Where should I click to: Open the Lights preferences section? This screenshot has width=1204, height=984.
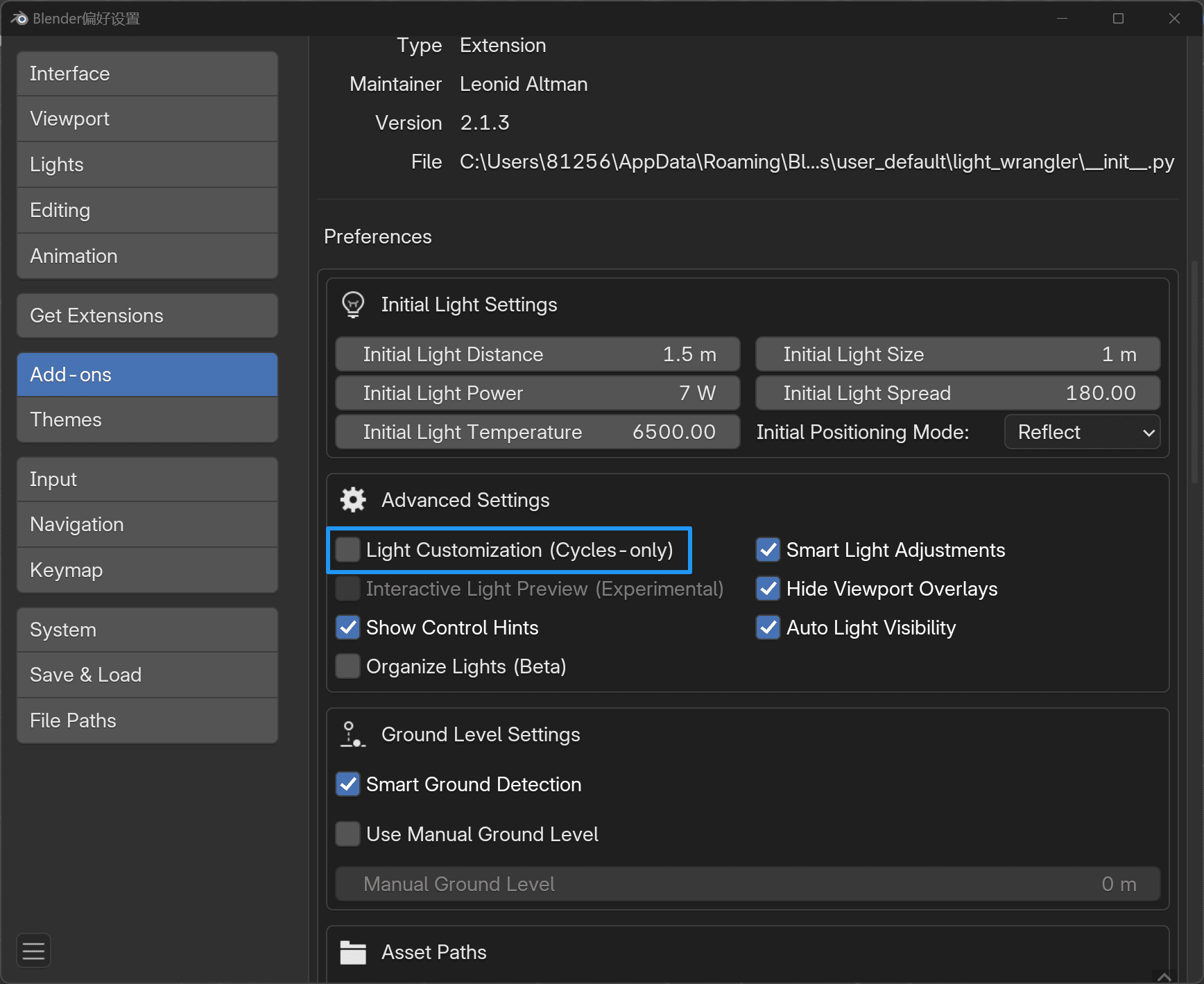click(147, 164)
